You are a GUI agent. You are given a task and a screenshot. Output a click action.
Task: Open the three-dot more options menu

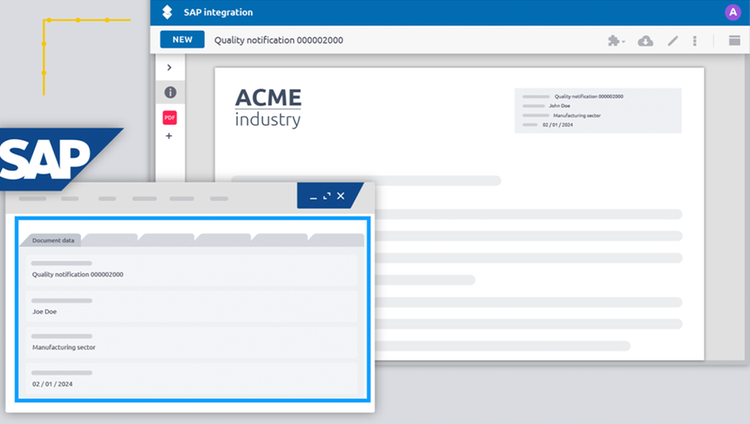695,41
